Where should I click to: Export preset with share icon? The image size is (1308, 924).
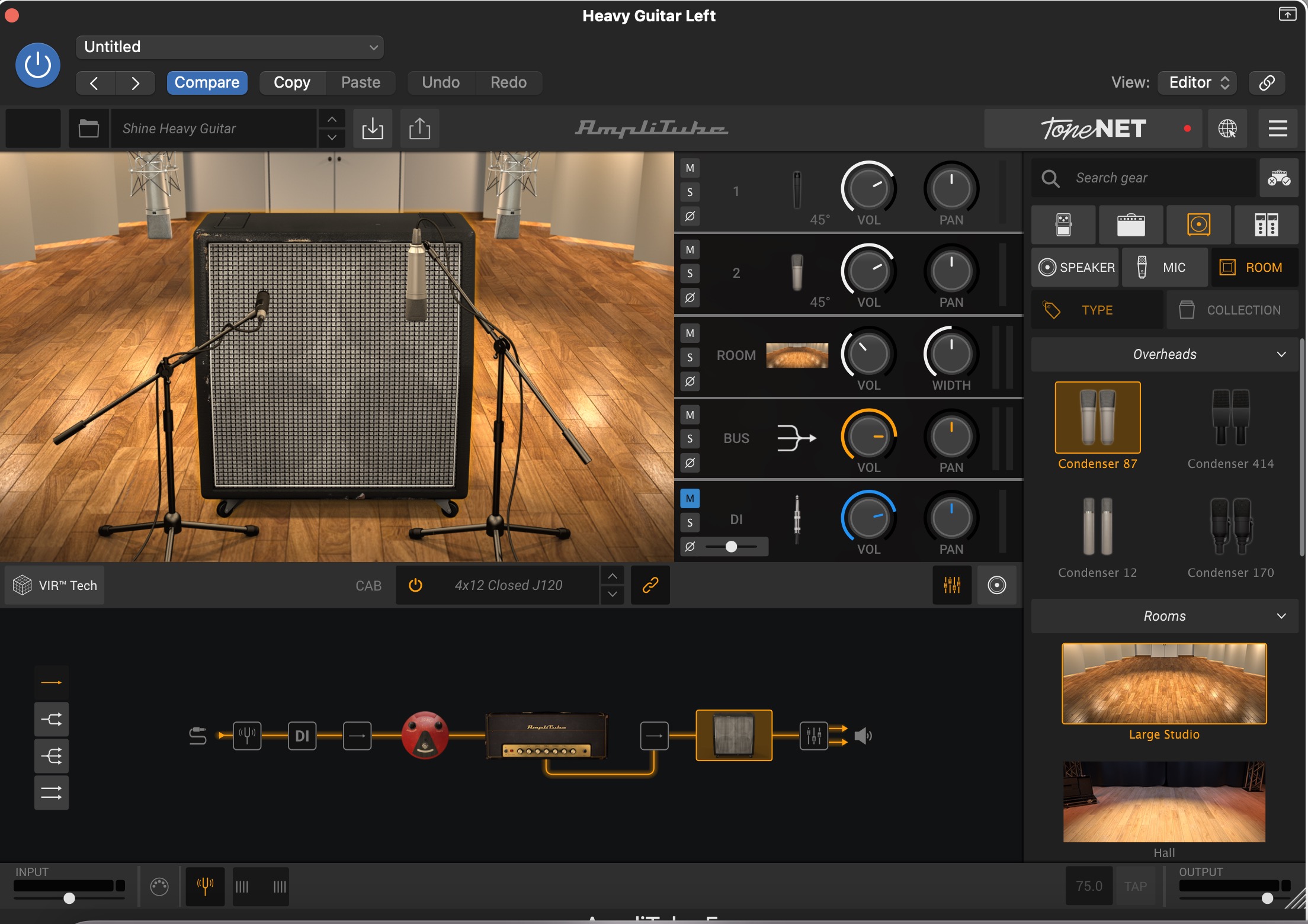pyautogui.click(x=419, y=129)
